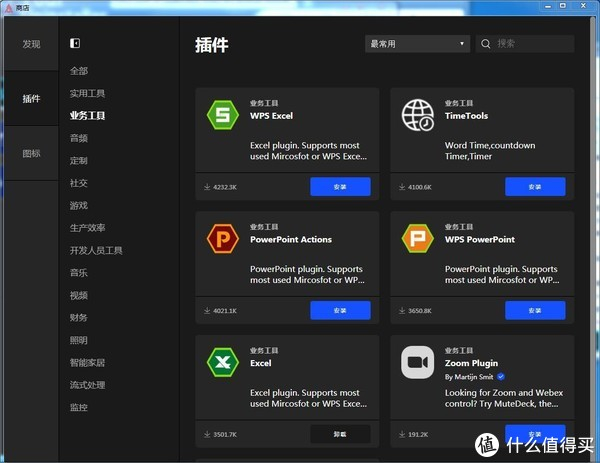
Task: Select the 定制 category
Action: (x=79, y=161)
